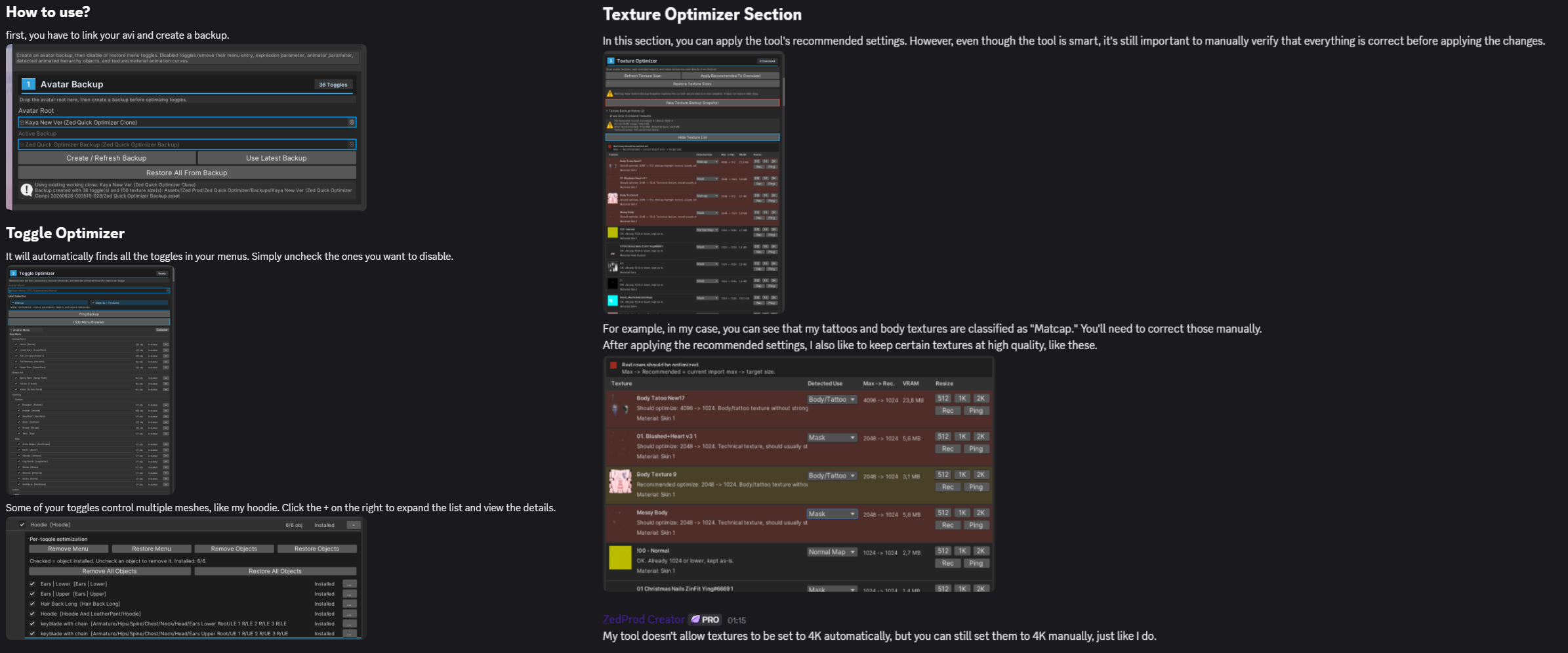Click Restore All From Backup button
1568x653 pixels.
187,173
